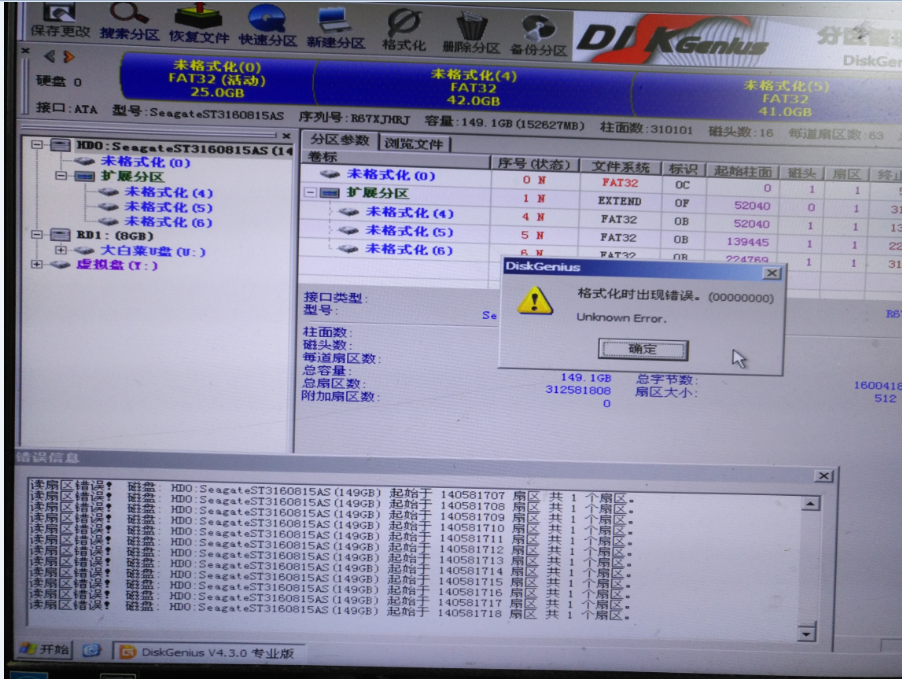Choose the 格式化 (Format) toolbar icon
Image resolution: width=902 pixels, height=679 pixels.
pyautogui.click(x=404, y=29)
